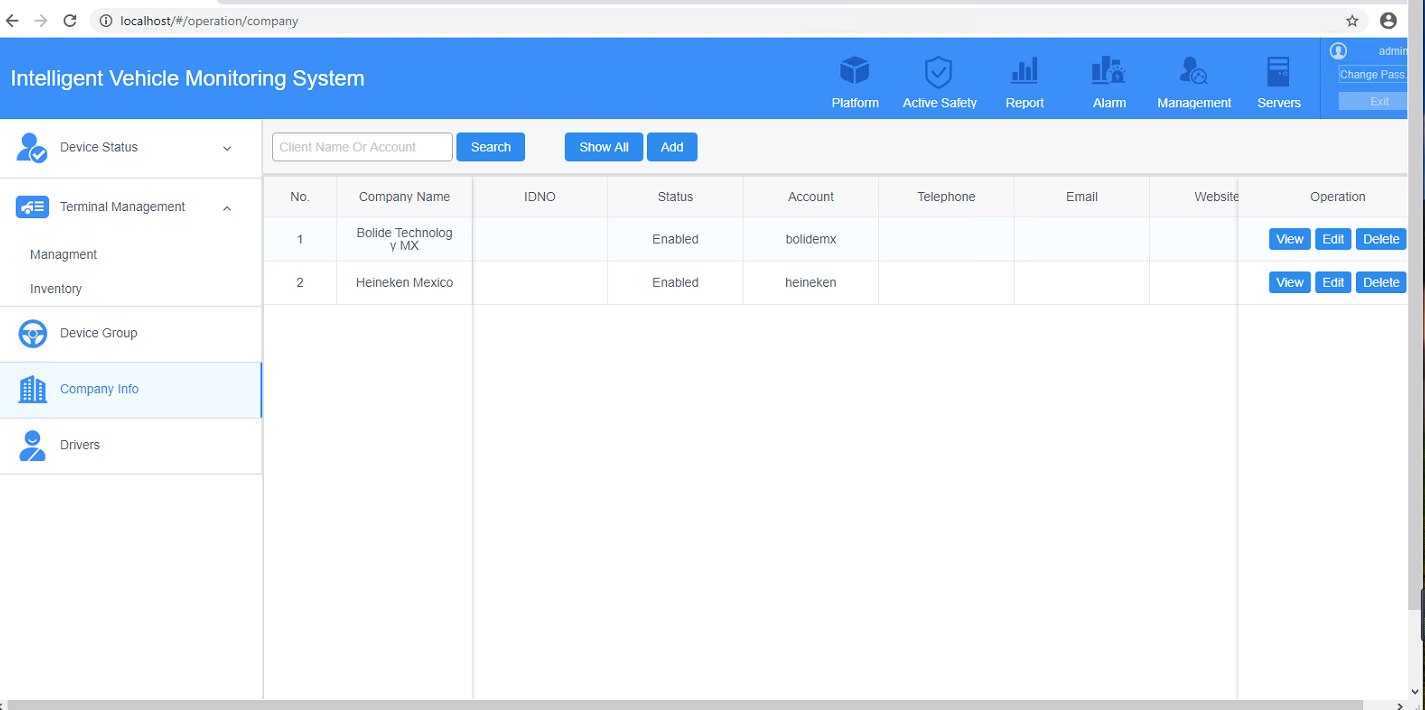Go back using browser back arrow
Image resolution: width=1425 pixels, height=710 pixels.
coord(12,20)
